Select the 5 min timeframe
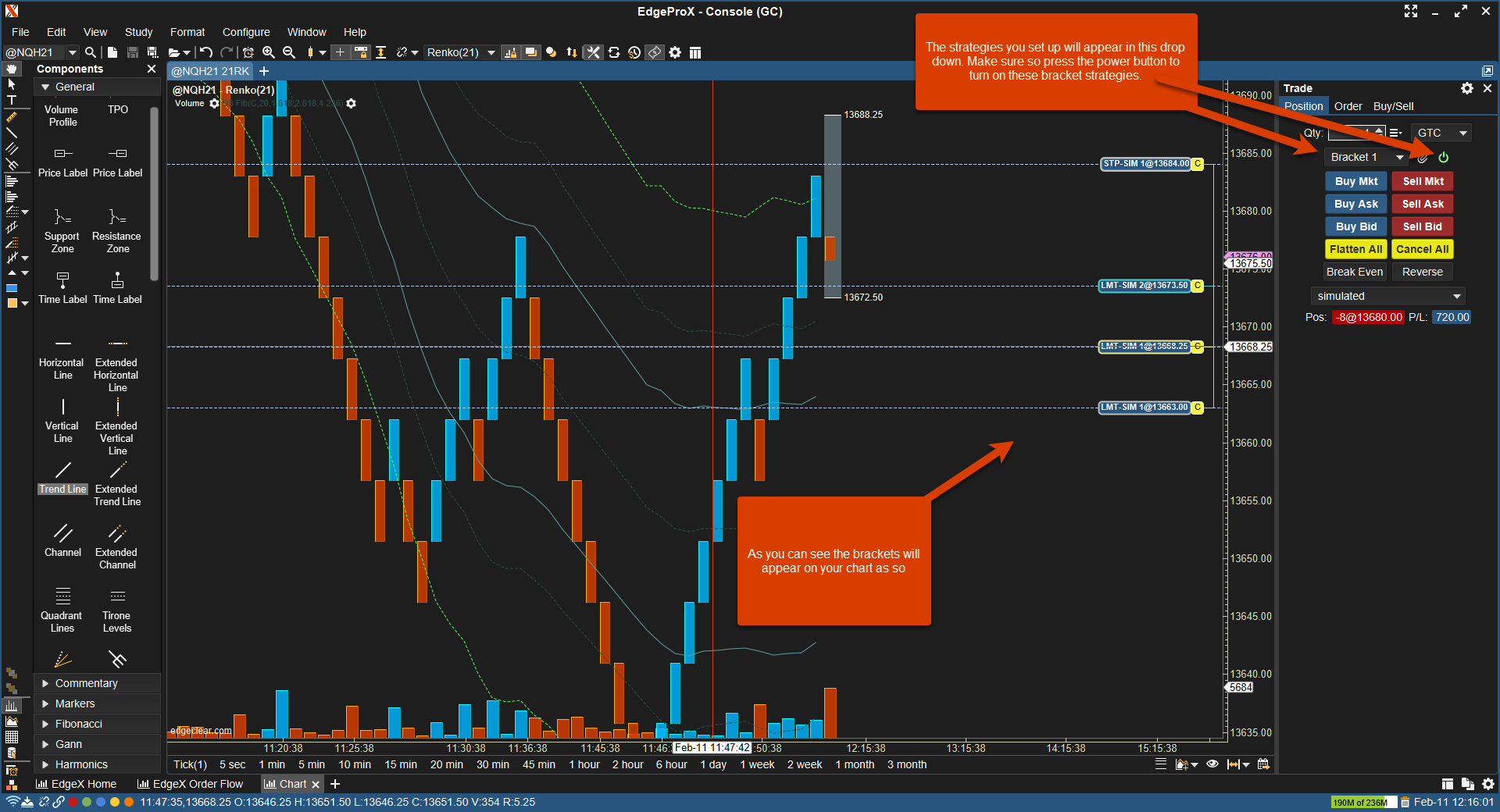 click(311, 764)
